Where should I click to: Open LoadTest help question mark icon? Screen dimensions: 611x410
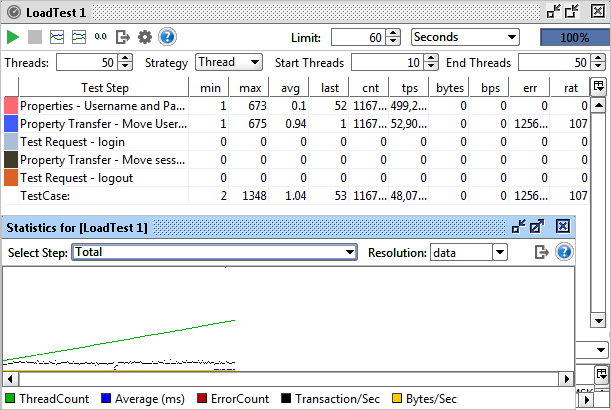(167, 37)
